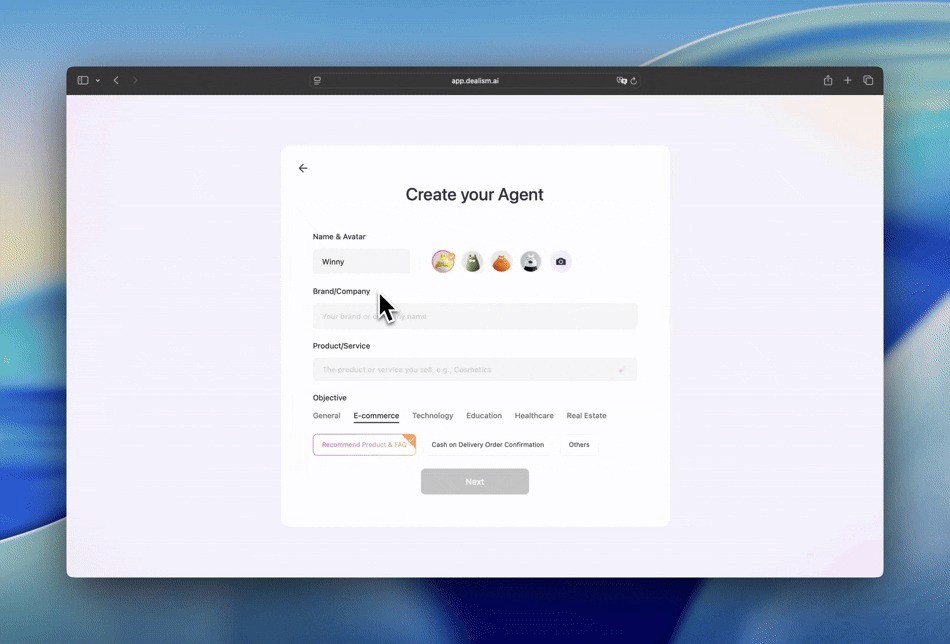Reload the page with the refresh icon

(634, 81)
